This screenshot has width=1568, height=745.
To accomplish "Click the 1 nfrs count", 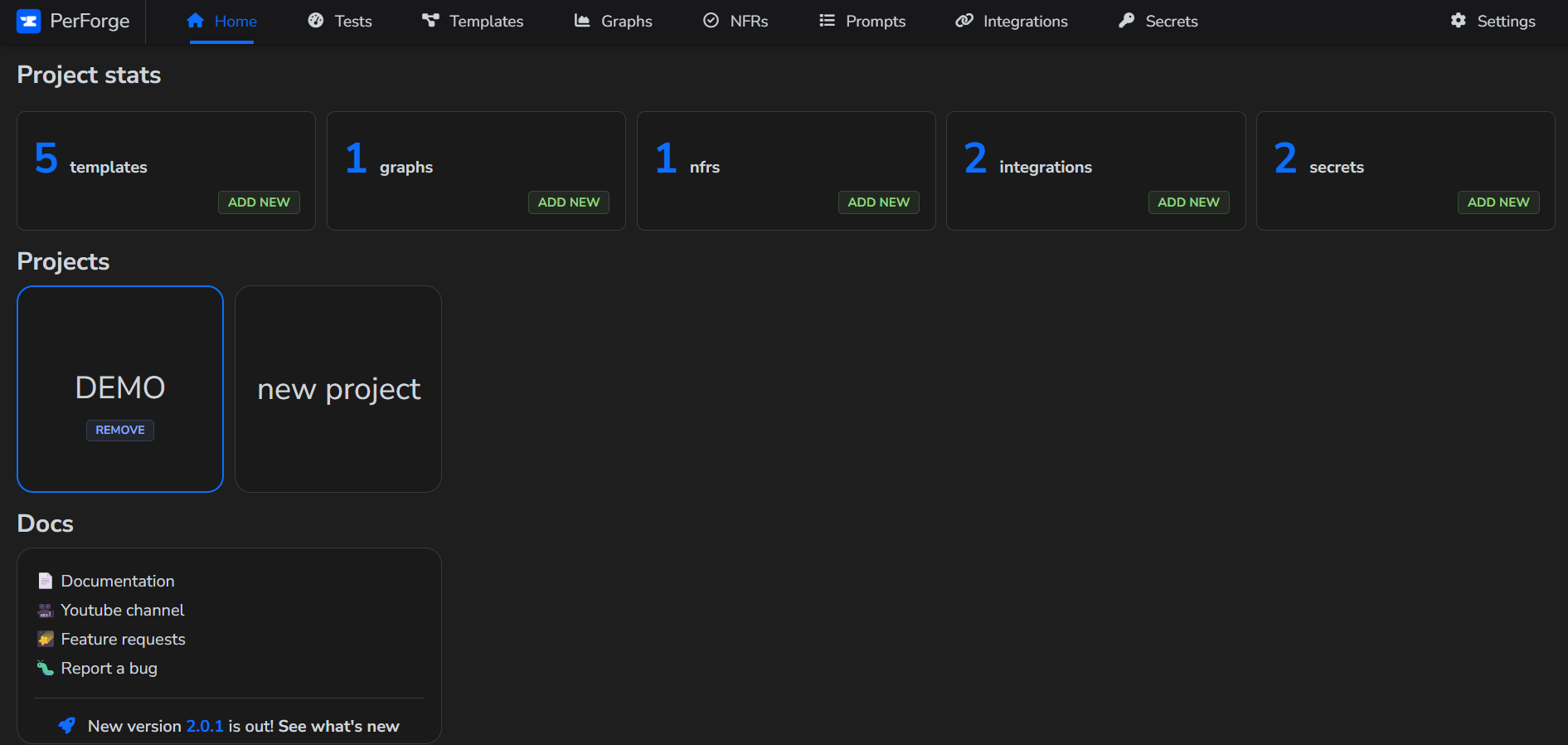I will (x=666, y=158).
